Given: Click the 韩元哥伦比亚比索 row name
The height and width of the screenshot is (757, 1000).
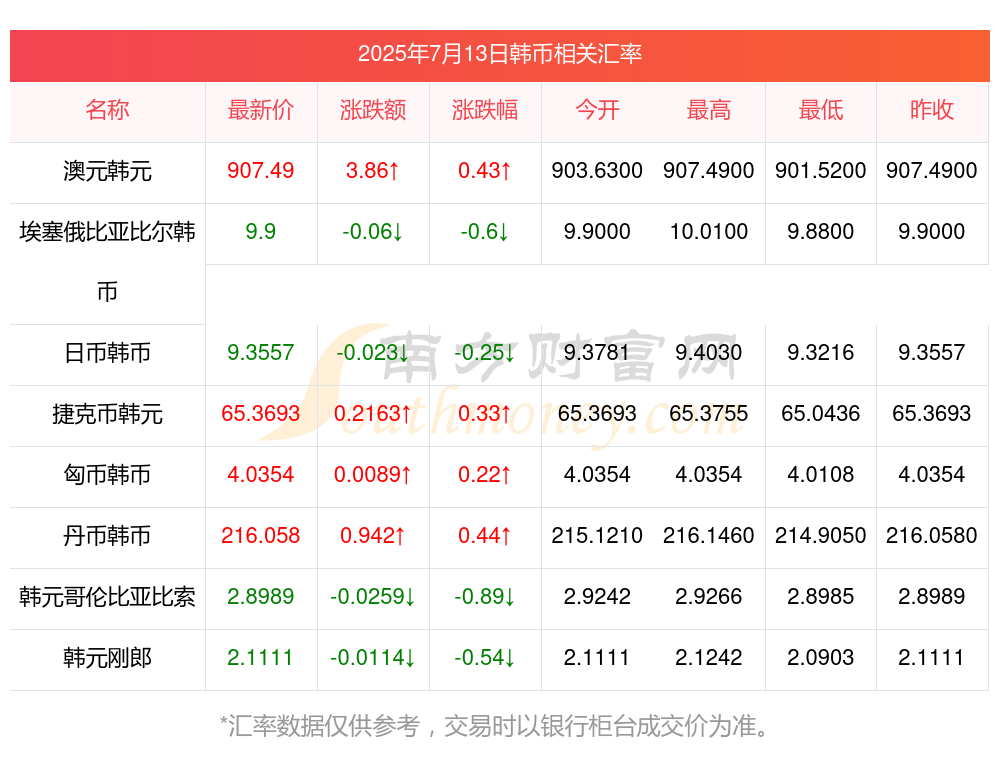Looking at the screenshot, I should (107, 597).
